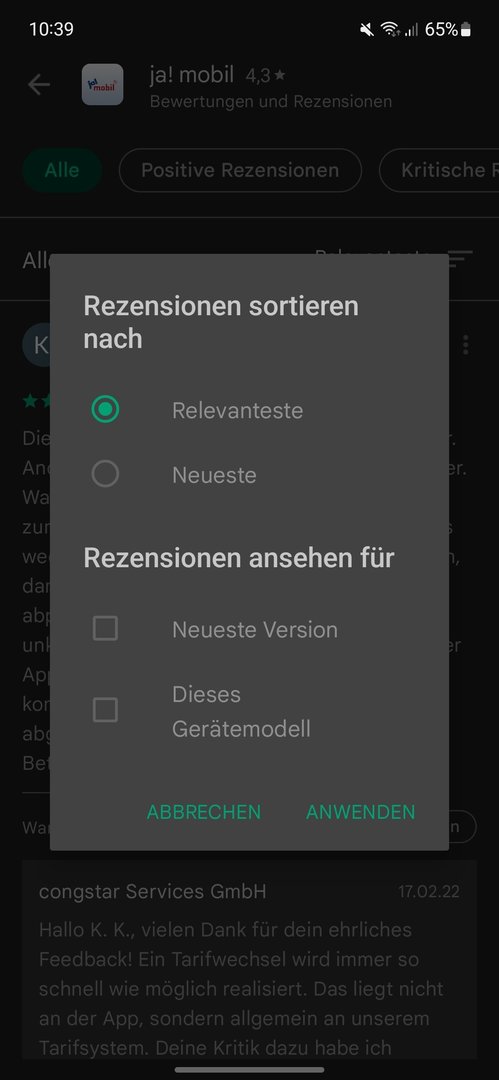Select the Positive Rezensionen filter chip

coord(240,170)
